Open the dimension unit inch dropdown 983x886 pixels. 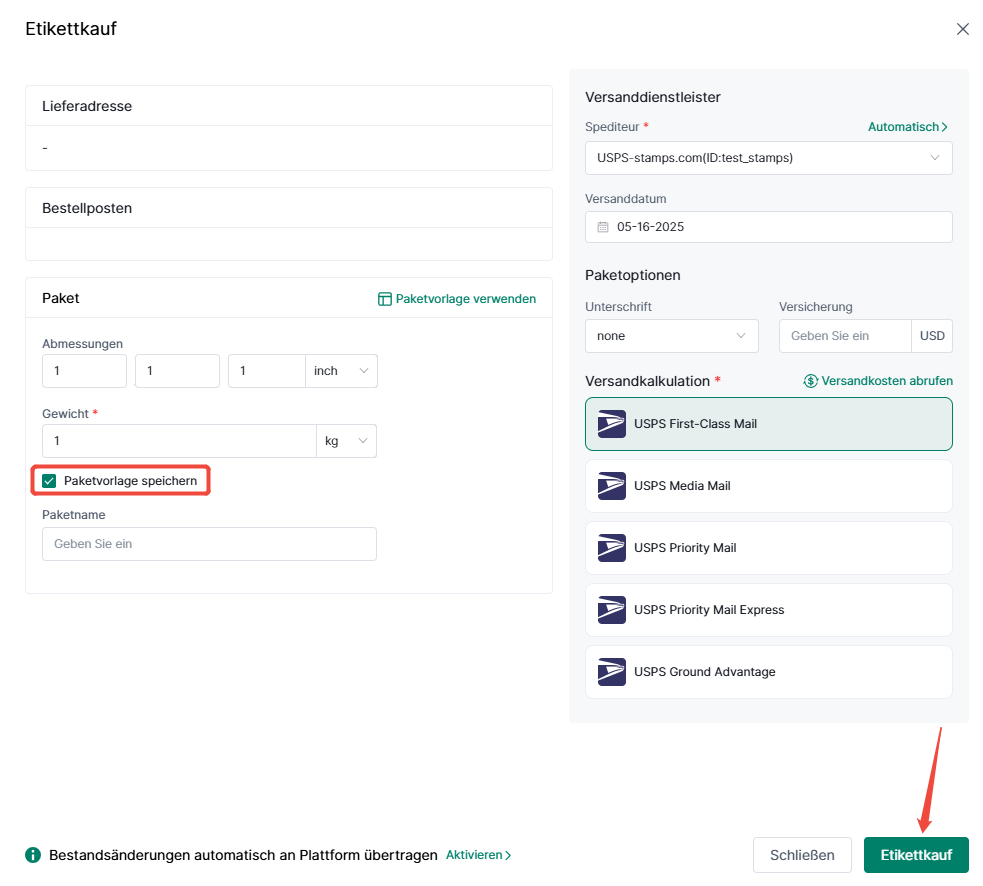pos(340,371)
